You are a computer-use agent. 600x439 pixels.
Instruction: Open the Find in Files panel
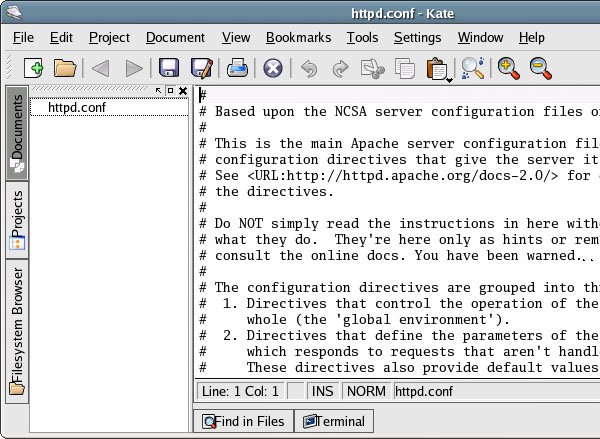coord(243,421)
